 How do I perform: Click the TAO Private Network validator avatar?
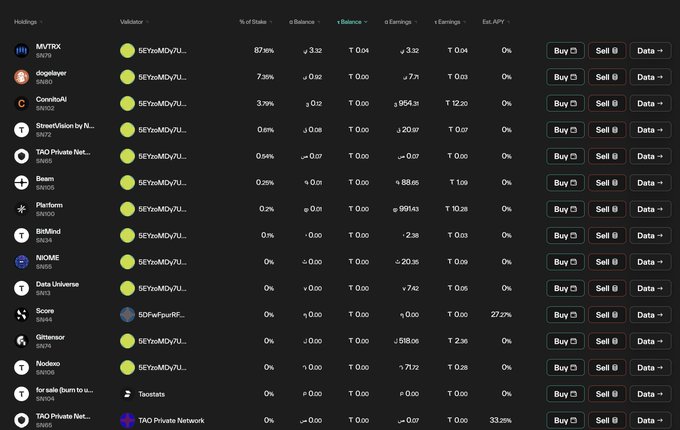click(x=128, y=420)
